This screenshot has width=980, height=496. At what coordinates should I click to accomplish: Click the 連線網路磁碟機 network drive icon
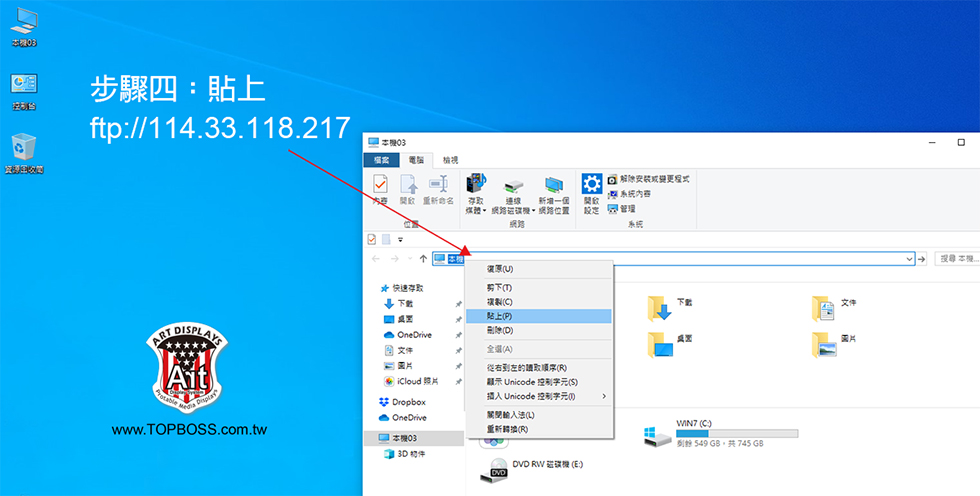513,188
